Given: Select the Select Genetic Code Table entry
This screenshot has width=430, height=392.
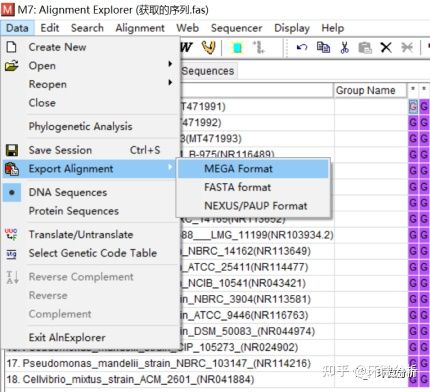Looking at the screenshot, I should tap(93, 253).
